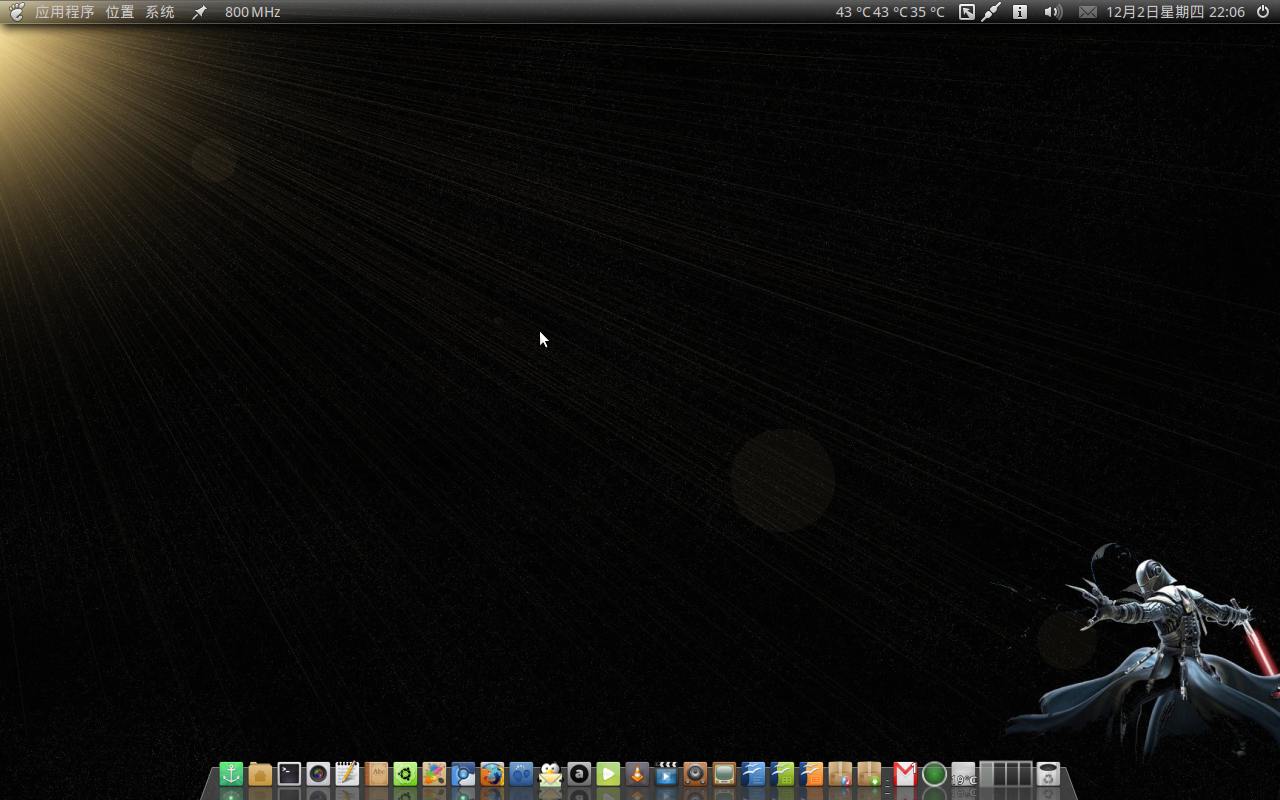Click the 800 MHz CPU frequency applet
The width and height of the screenshot is (1280, 800).
point(252,12)
